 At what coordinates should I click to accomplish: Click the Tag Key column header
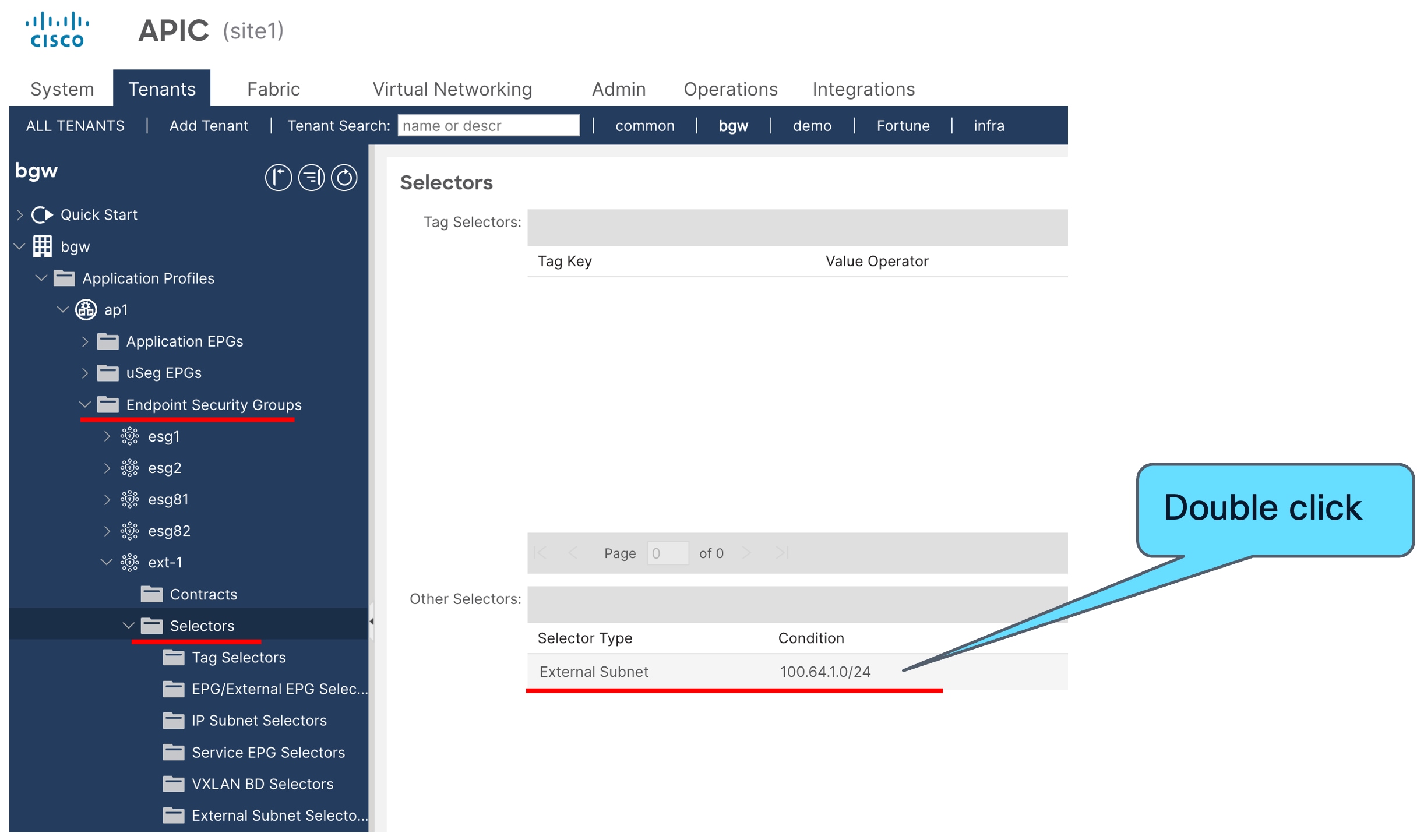564,262
